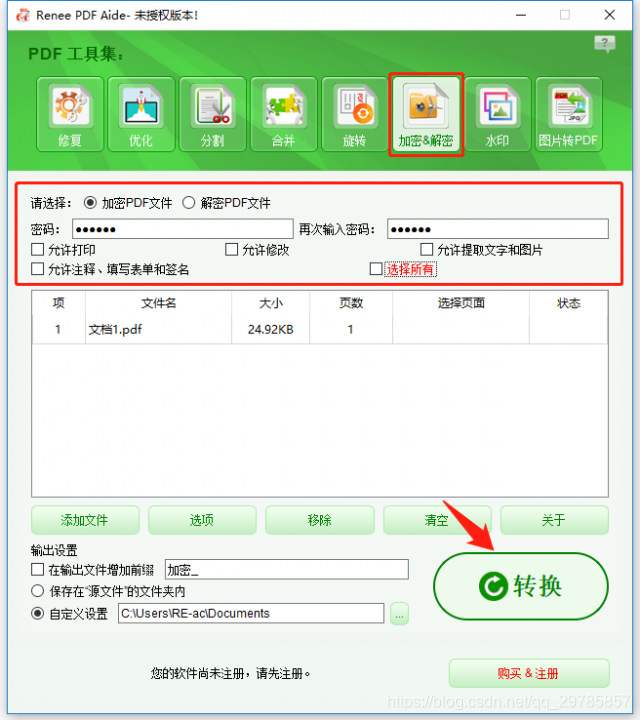
Task: Enable the 允许打印 checkbox
Action: coord(38,250)
